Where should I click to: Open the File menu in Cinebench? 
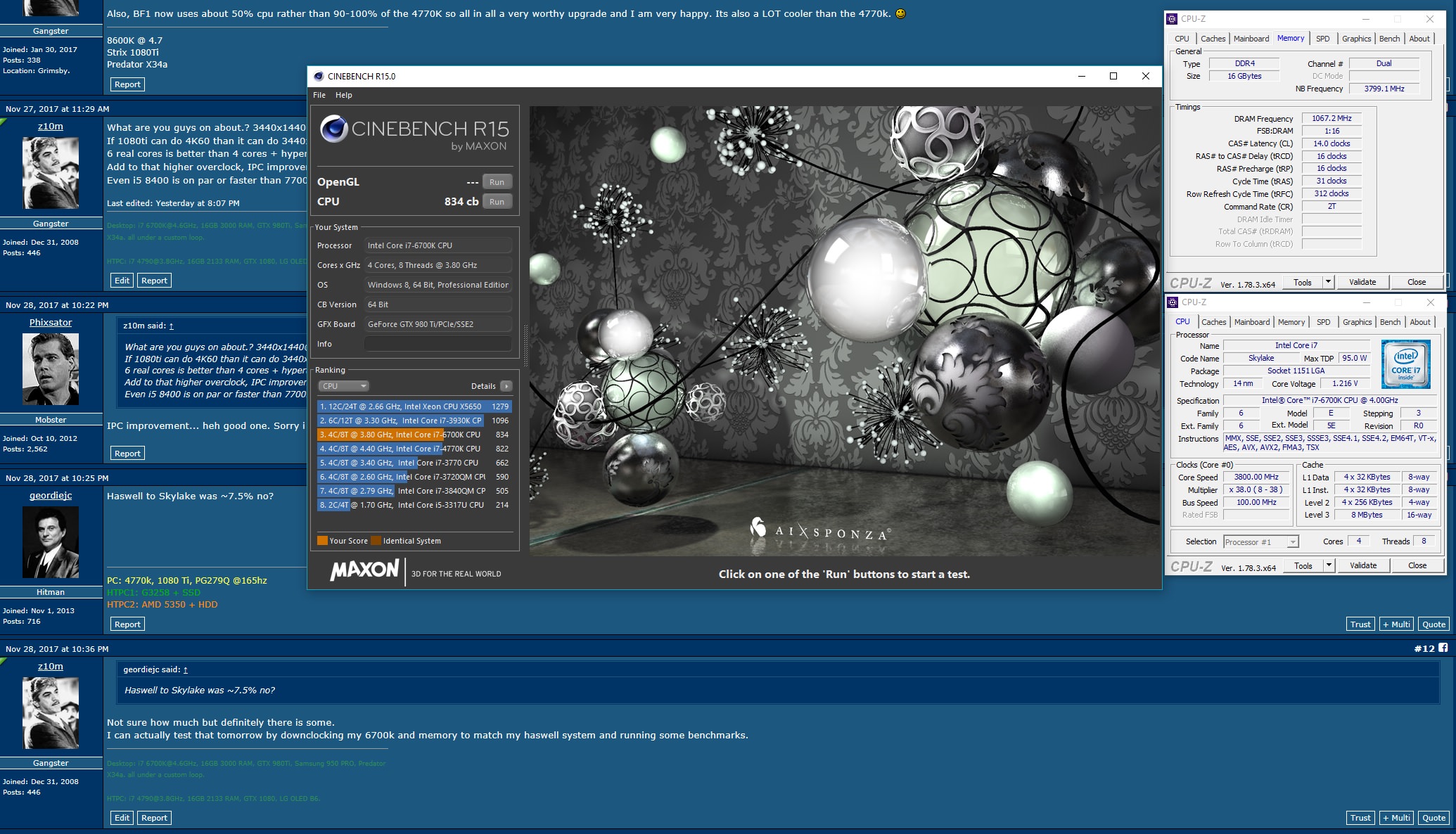[x=319, y=95]
